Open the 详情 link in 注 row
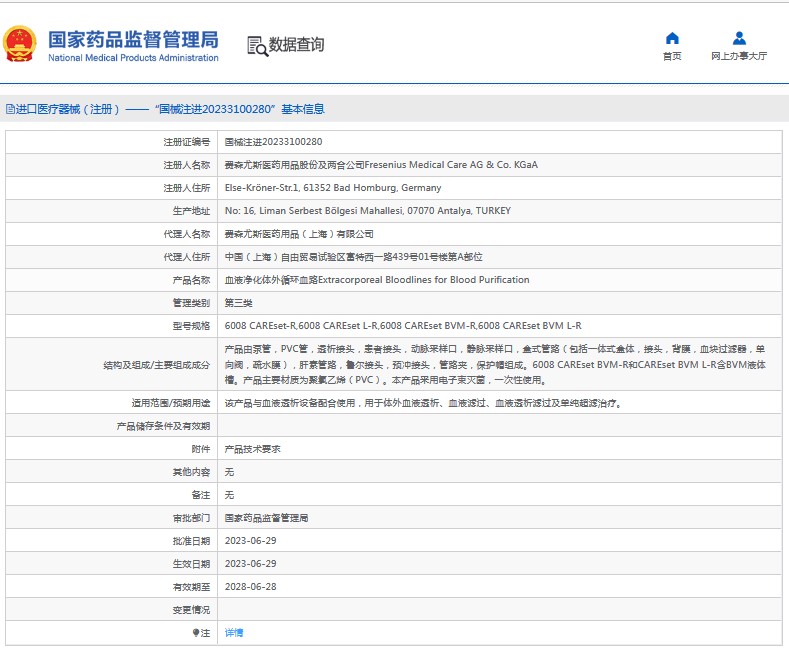This screenshot has width=789, height=649. pyautogui.click(x=234, y=633)
